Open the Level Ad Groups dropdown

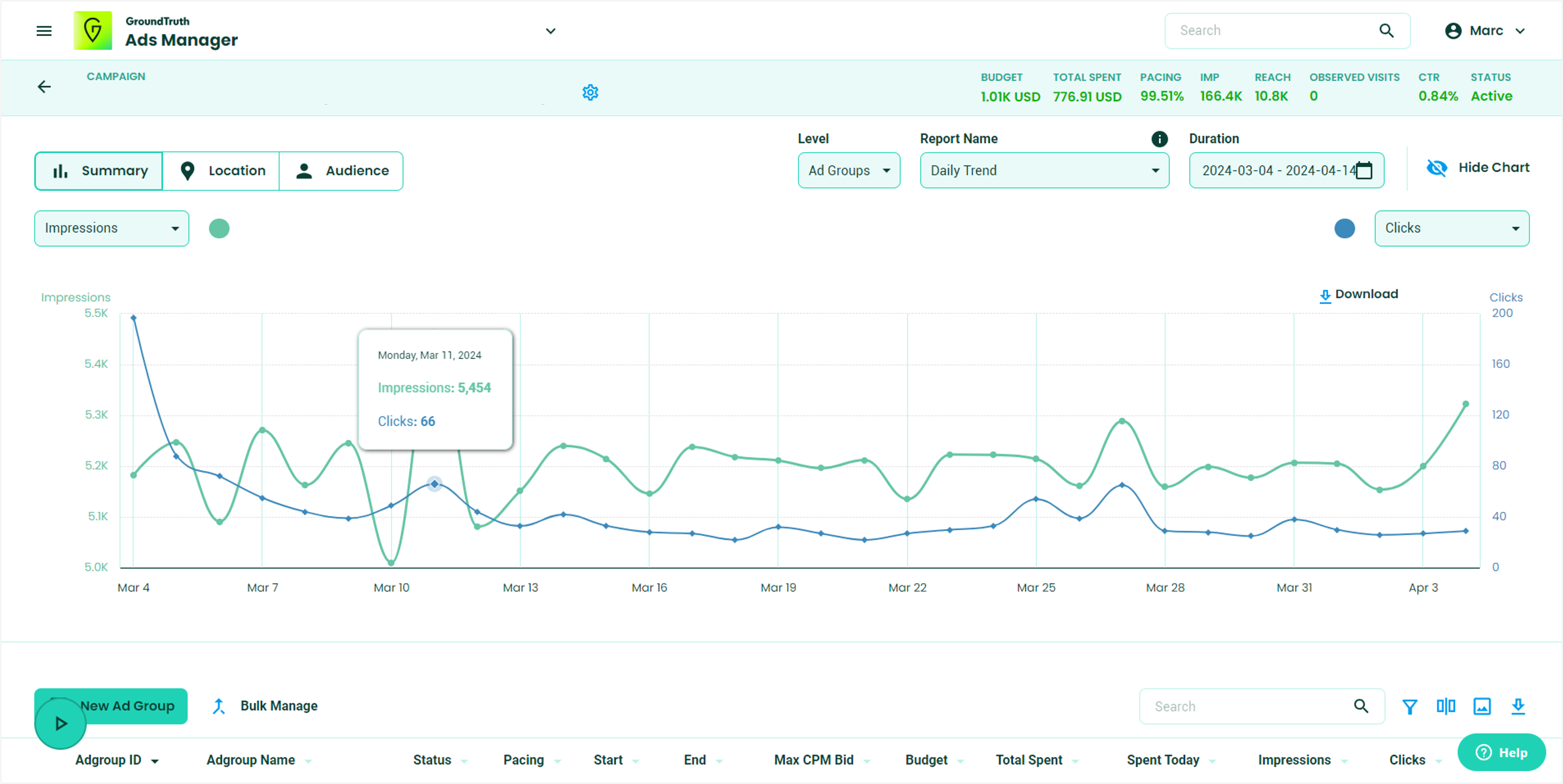pos(849,170)
